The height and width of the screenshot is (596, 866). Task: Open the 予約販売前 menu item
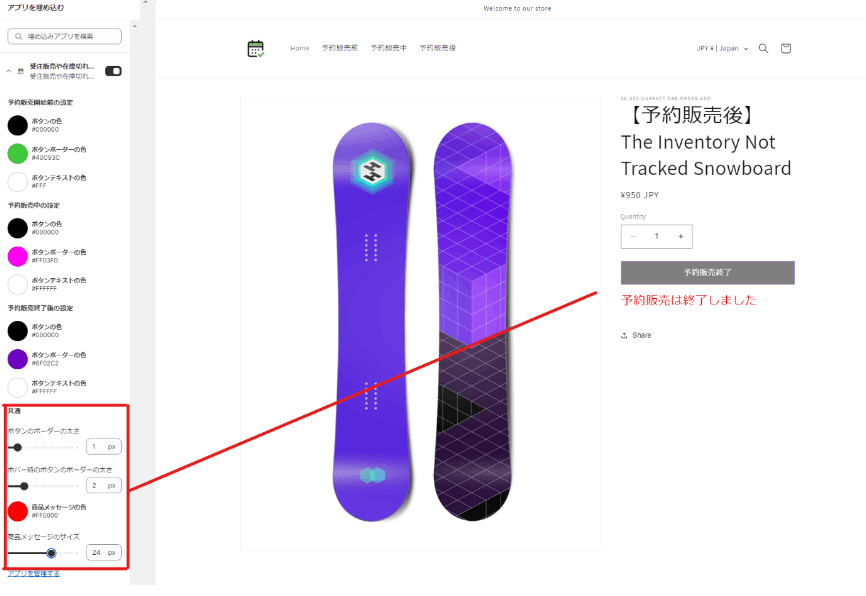click(340, 48)
